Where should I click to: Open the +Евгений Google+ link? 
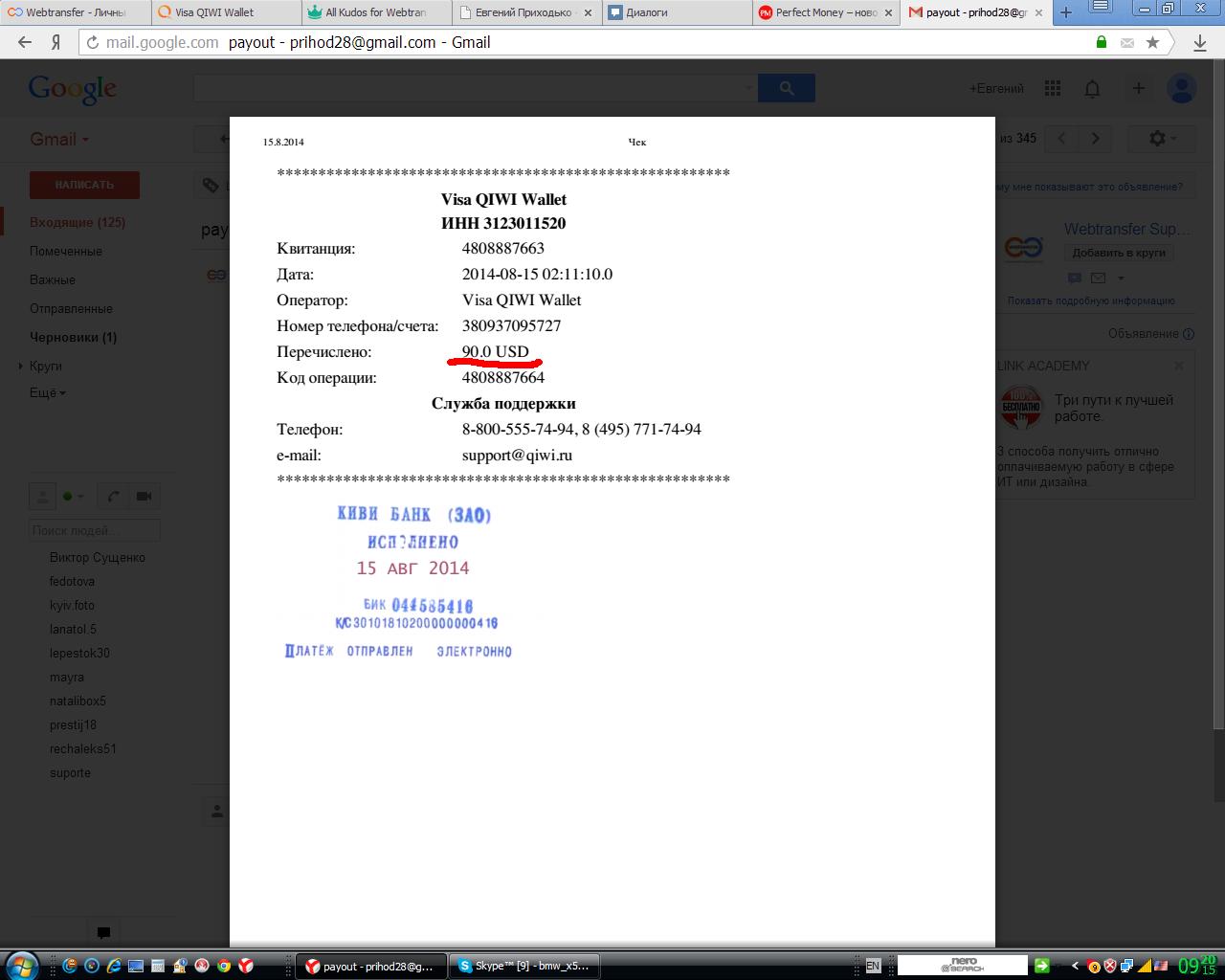click(996, 88)
